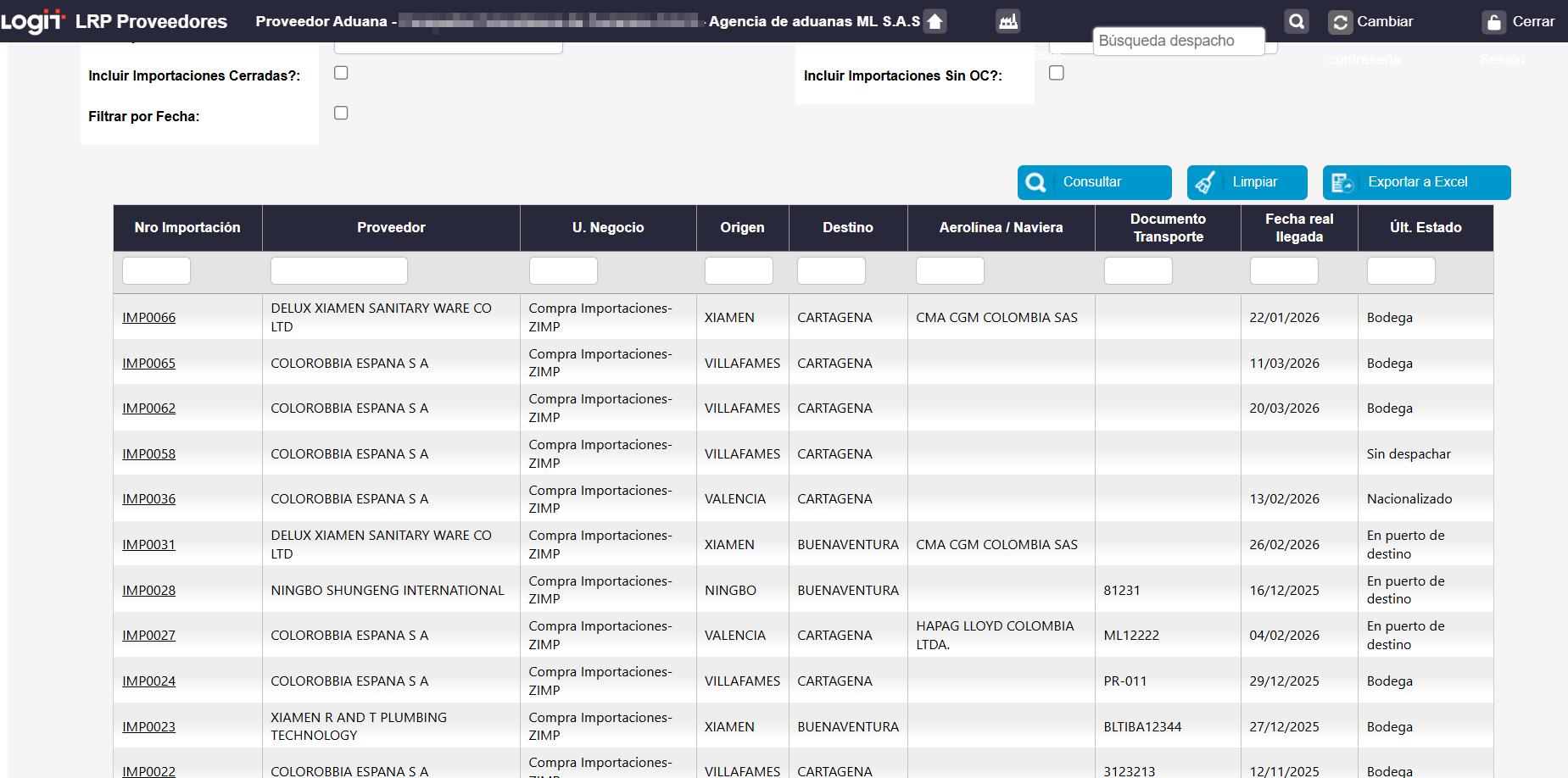Click the home icon in top bar
This screenshot has height=778, width=1568.
(935, 21)
